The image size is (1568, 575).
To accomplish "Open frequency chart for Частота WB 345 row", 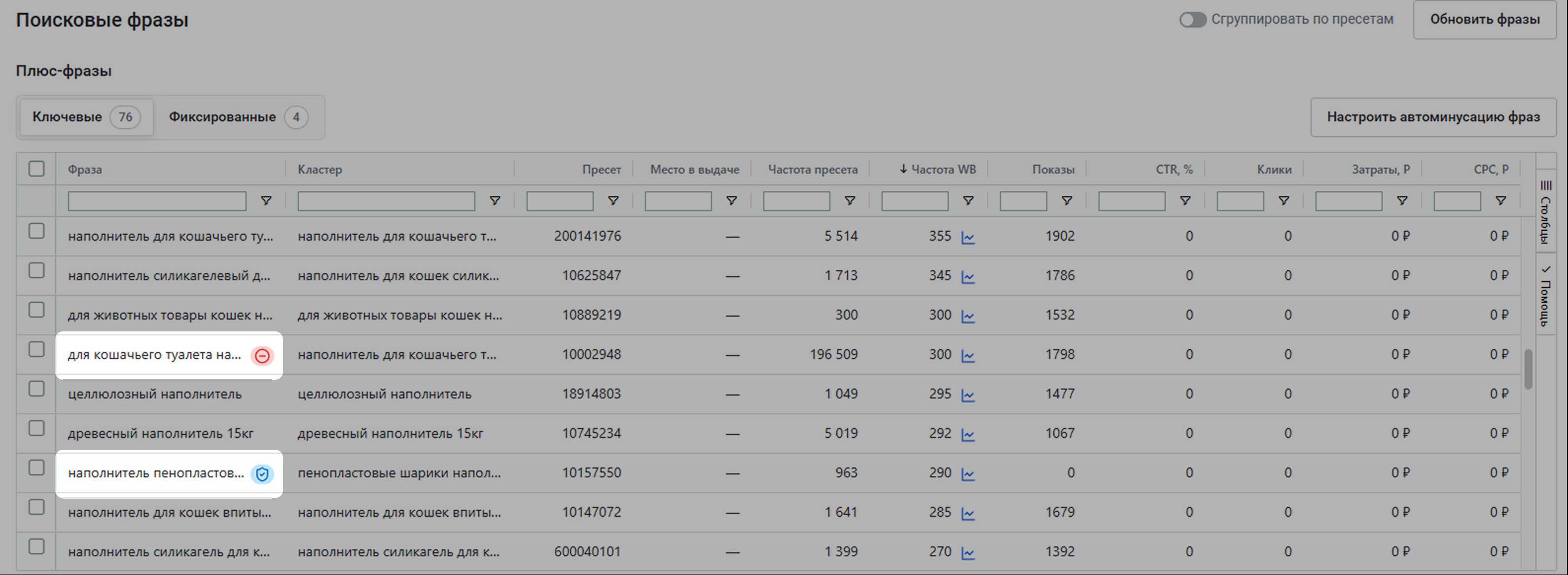I will coord(968,277).
